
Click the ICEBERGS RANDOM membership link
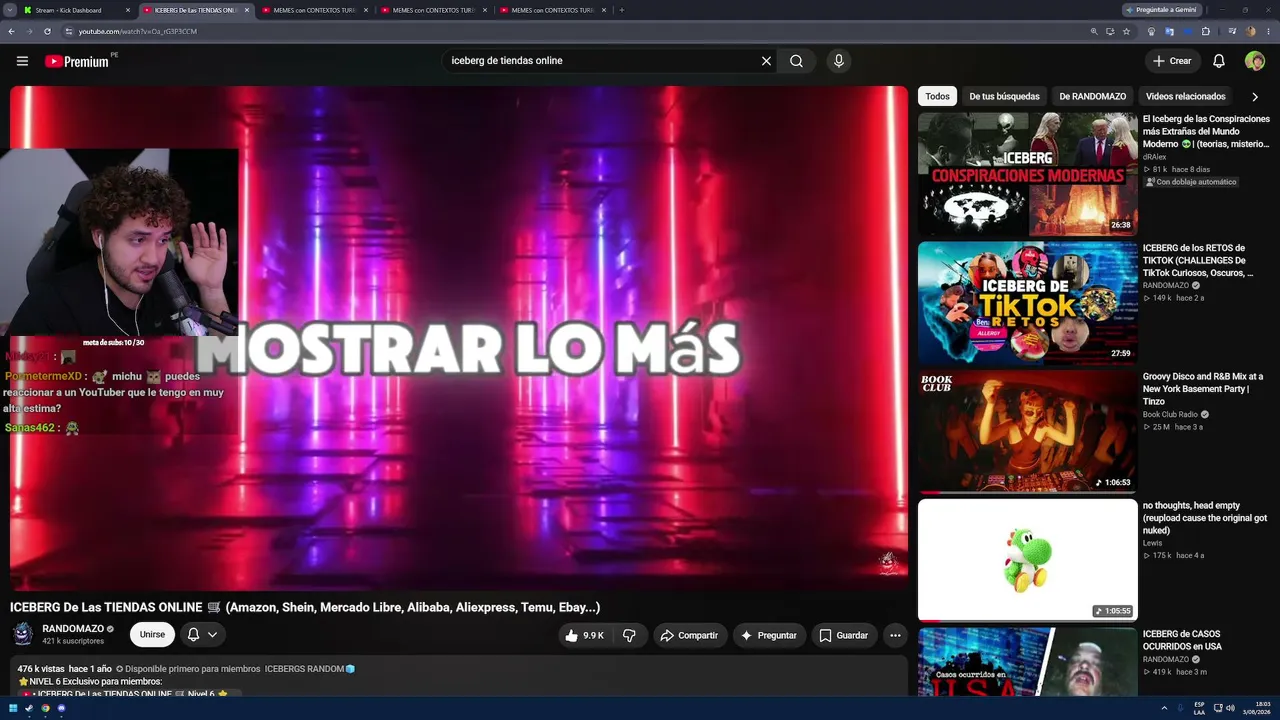tap(310, 669)
